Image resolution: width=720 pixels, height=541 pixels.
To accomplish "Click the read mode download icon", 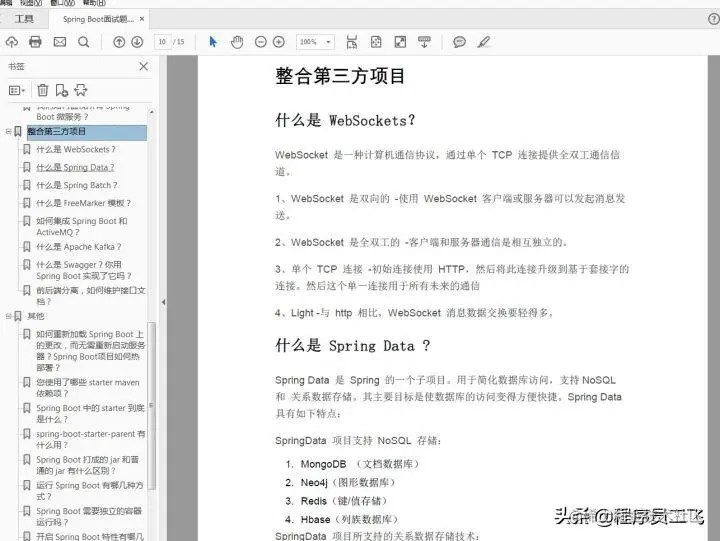I will point(424,42).
